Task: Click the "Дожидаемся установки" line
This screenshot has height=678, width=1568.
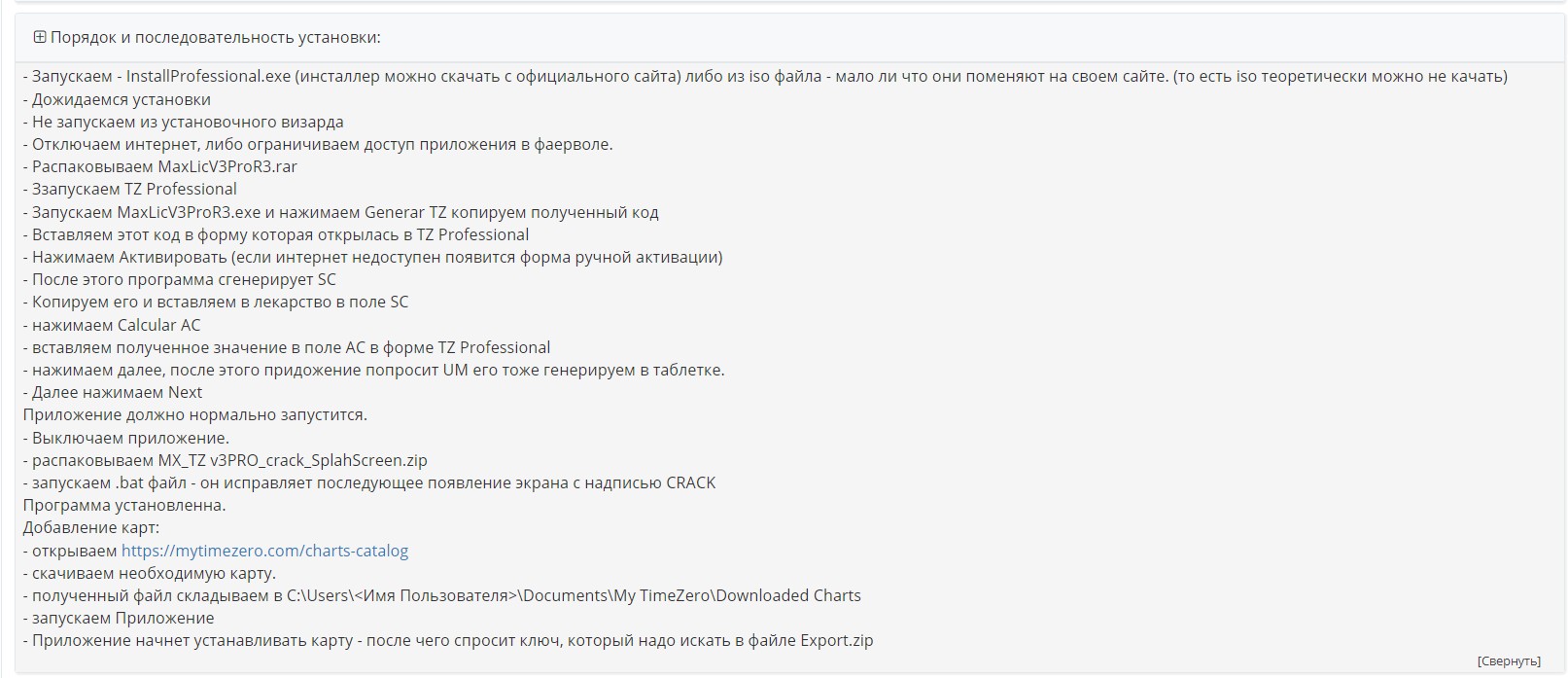Action: tap(121, 99)
